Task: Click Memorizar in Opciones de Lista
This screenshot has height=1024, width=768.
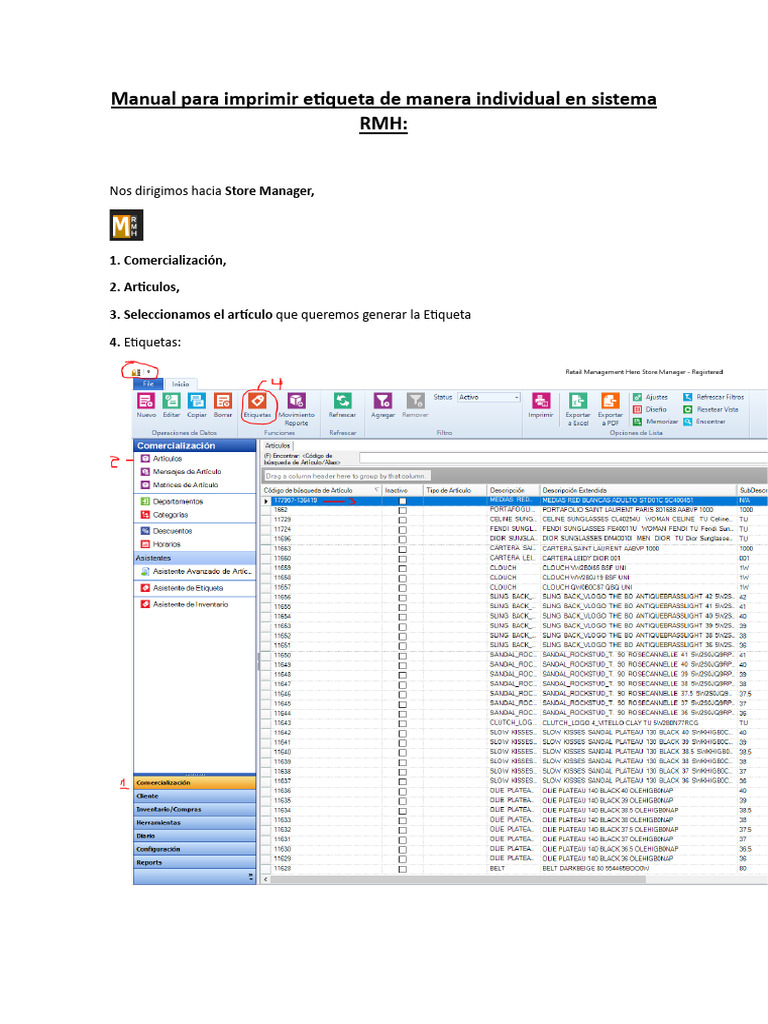Action: pos(656,422)
